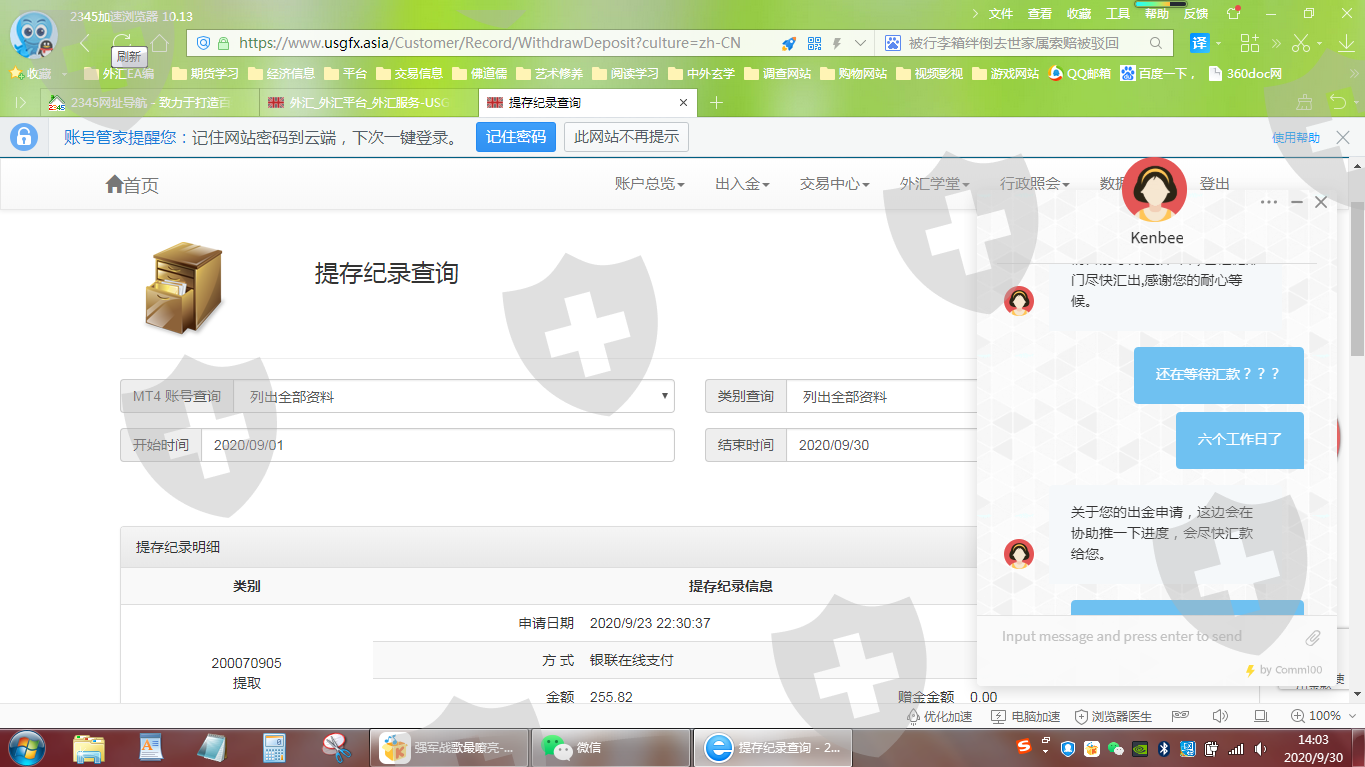Screen dimensions: 1365x767
Task: Click the paperclip attachment icon in chat
Action: click(x=1313, y=637)
